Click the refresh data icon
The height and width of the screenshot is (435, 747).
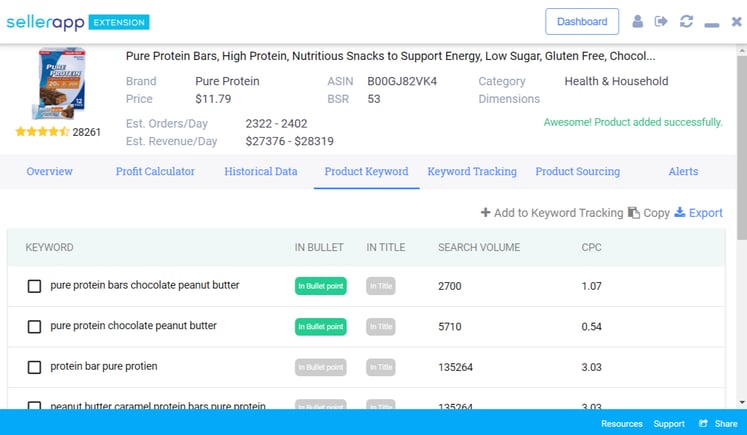coord(686,21)
